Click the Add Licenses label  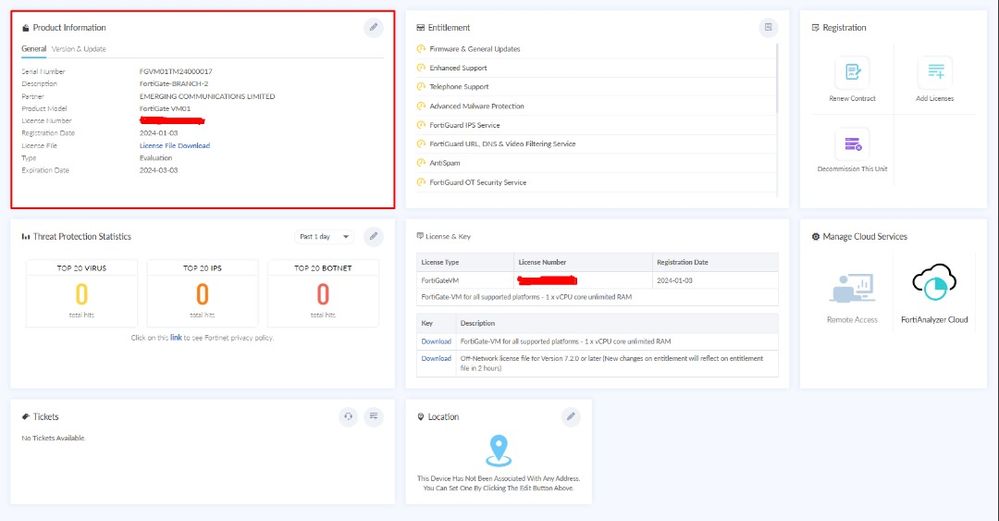935,99
